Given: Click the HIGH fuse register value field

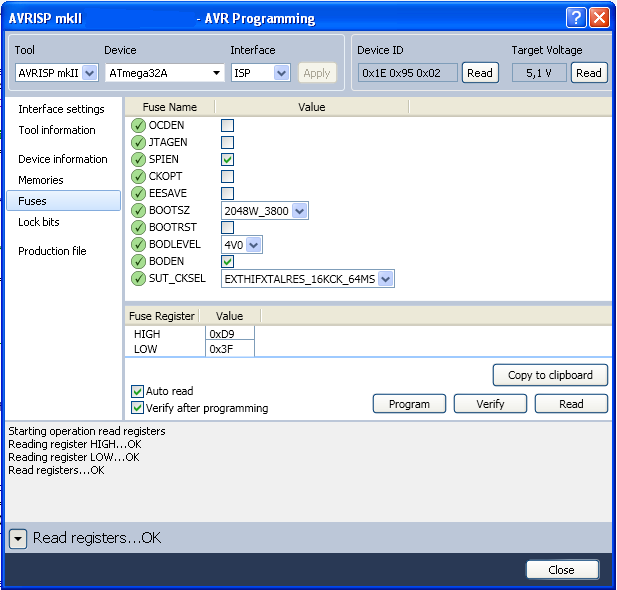Looking at the screenshot, I should click(x=229, y=334).
